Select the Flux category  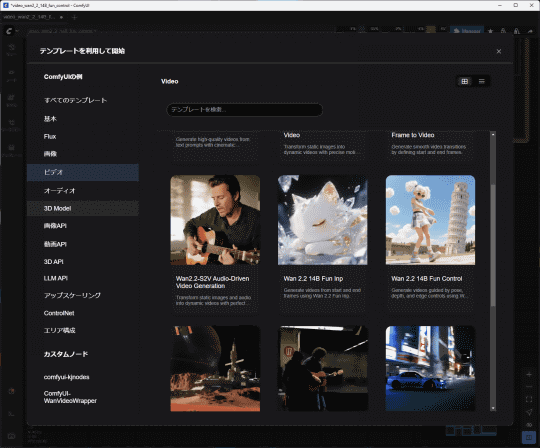point(83,136)
